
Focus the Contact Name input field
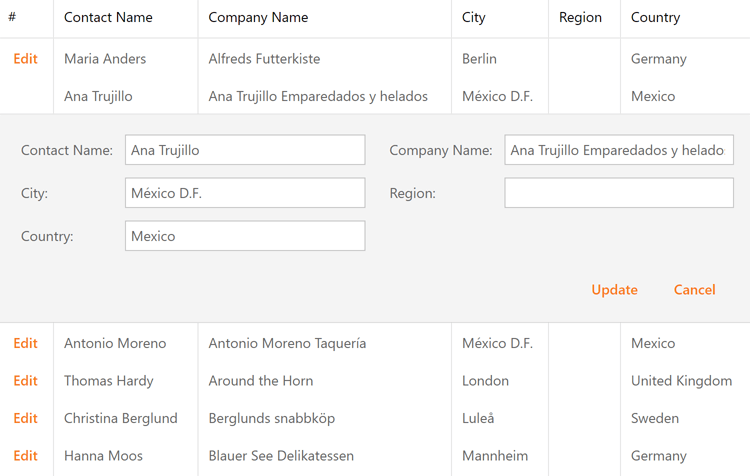(245, 150)
